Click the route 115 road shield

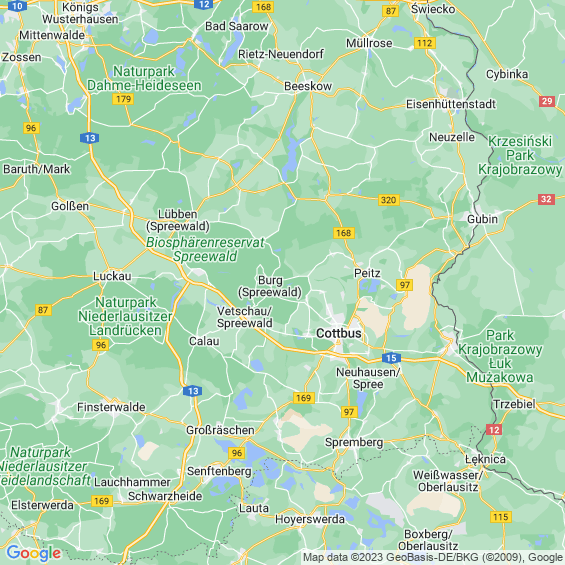pos(501,517)
